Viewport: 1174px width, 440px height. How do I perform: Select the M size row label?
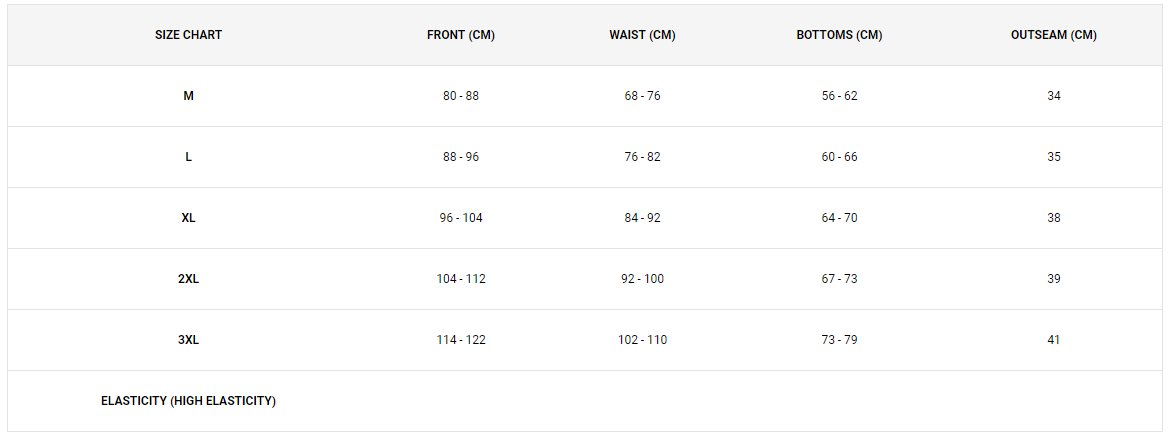tap(189, 96)
